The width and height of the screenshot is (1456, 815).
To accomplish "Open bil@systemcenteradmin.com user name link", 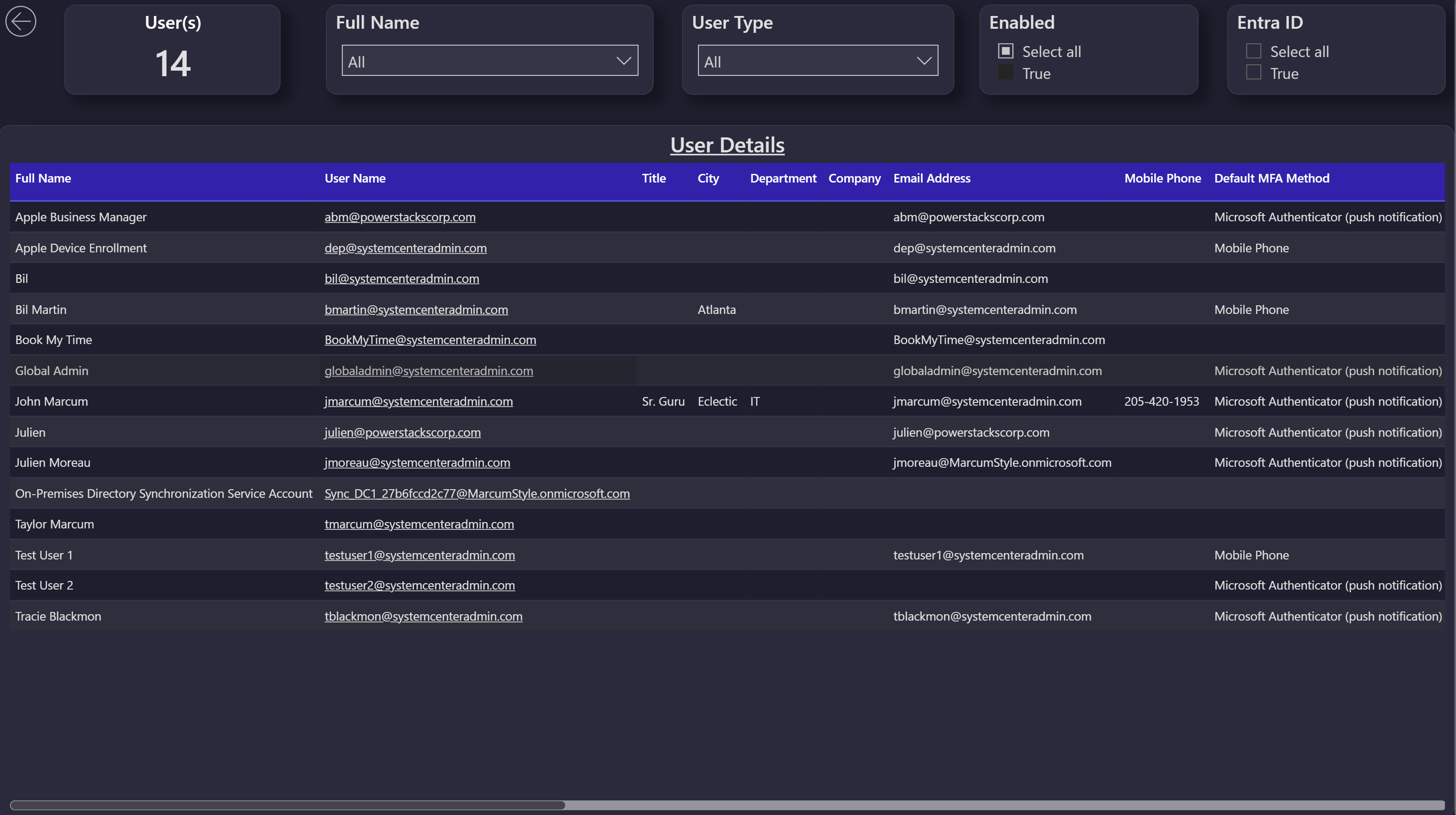I will click(x=401, y=278).
